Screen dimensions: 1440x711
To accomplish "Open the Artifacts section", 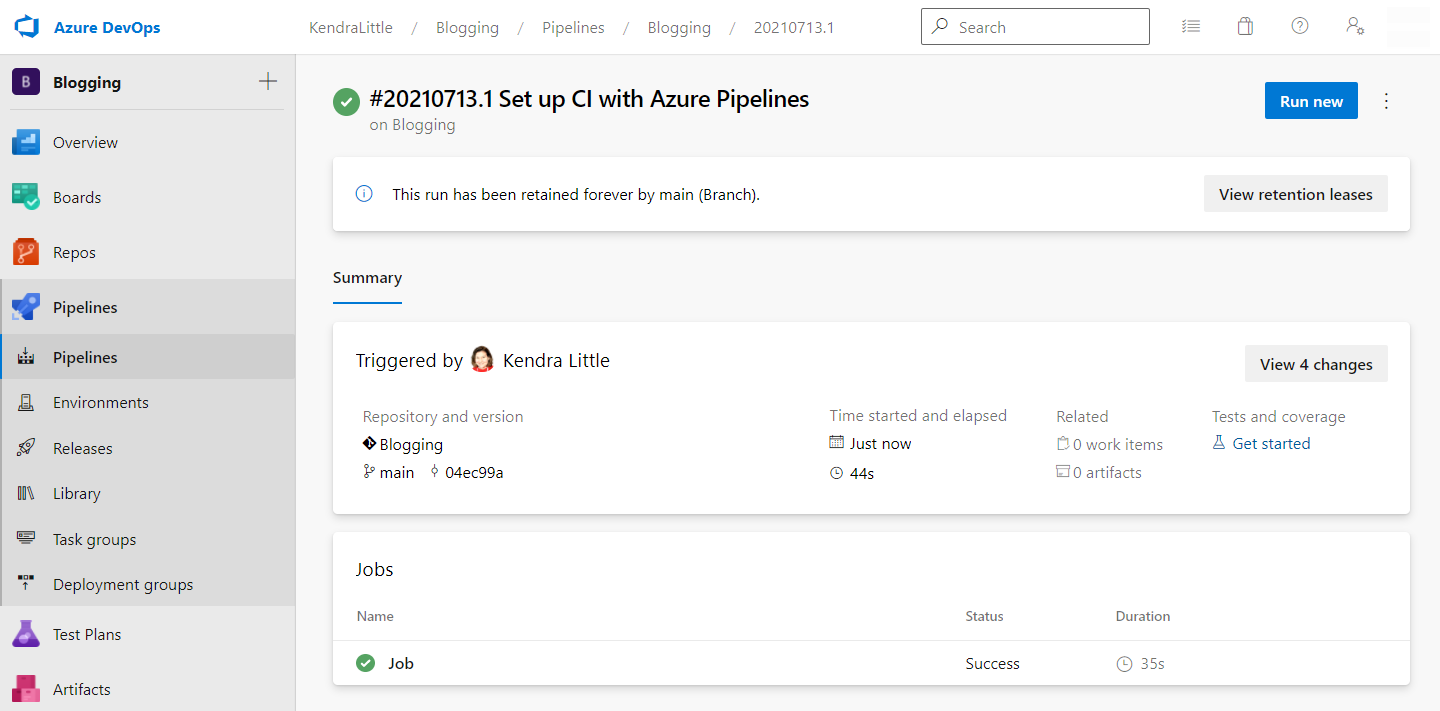I will click(81, 688).
